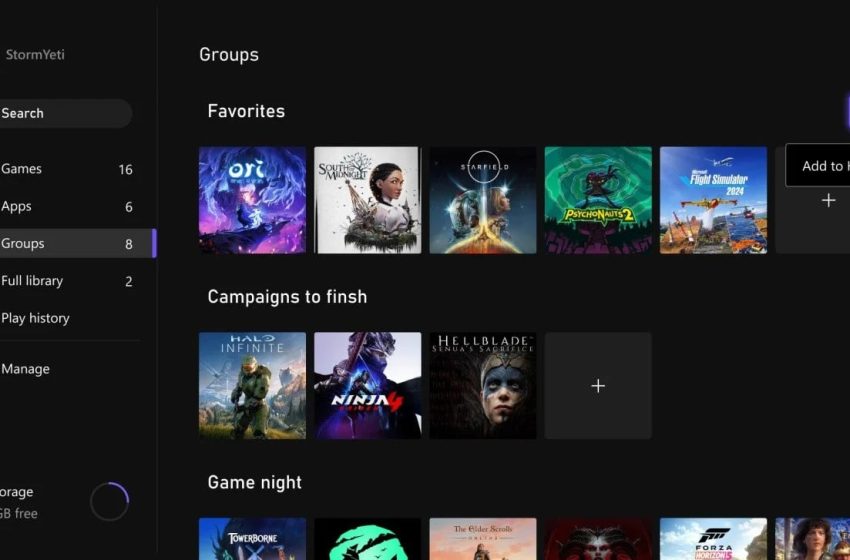Click the Search box in sidebar
The height and width of the screenshot is (560, 850).
[x=65, y=113]
